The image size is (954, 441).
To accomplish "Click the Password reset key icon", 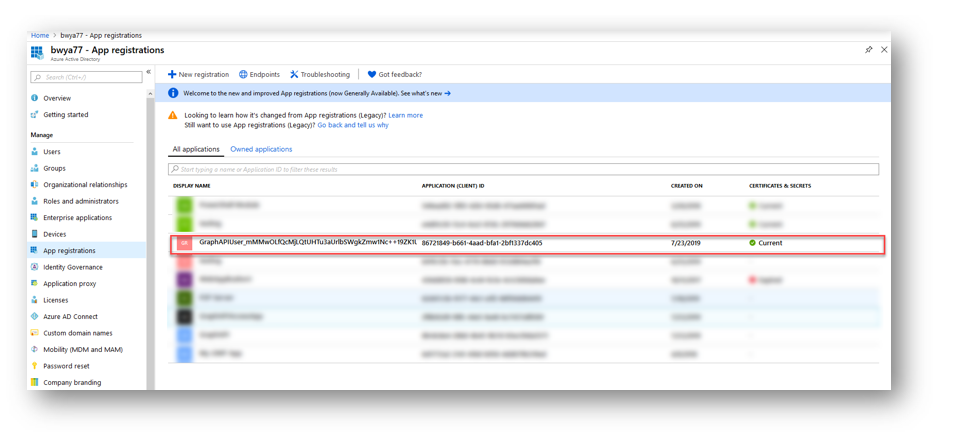I will [x=35, y=366].
